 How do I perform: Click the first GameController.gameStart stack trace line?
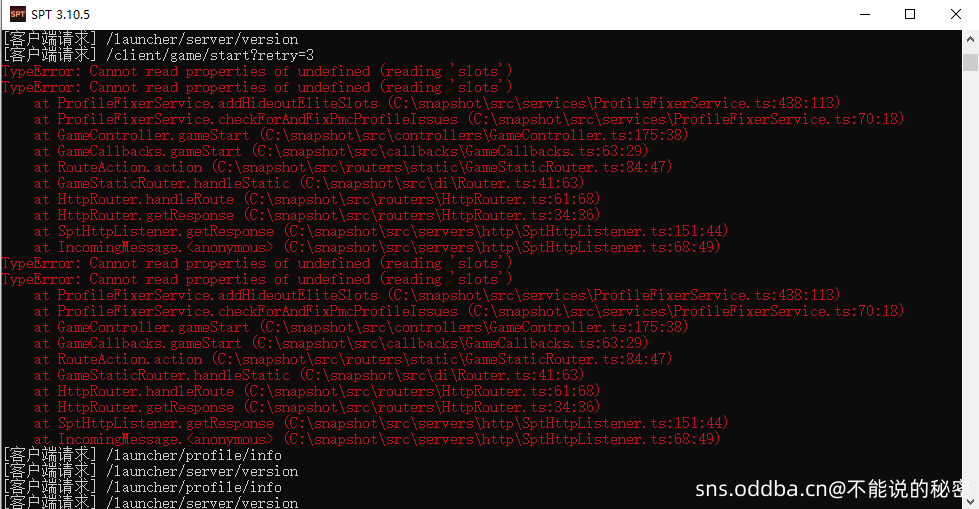click(361, 135)
